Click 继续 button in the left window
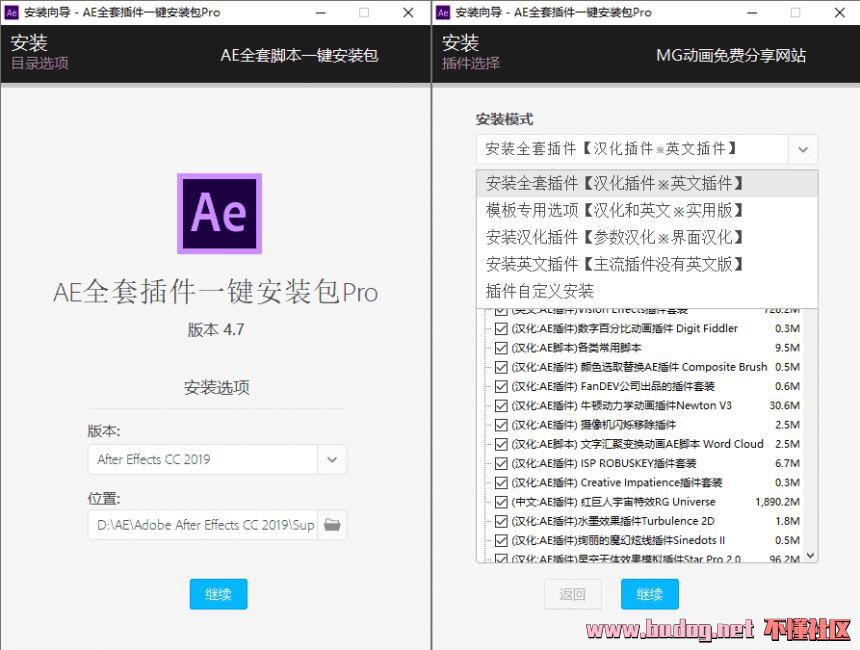This screenshot has height=650, width=860. point(218,594)
